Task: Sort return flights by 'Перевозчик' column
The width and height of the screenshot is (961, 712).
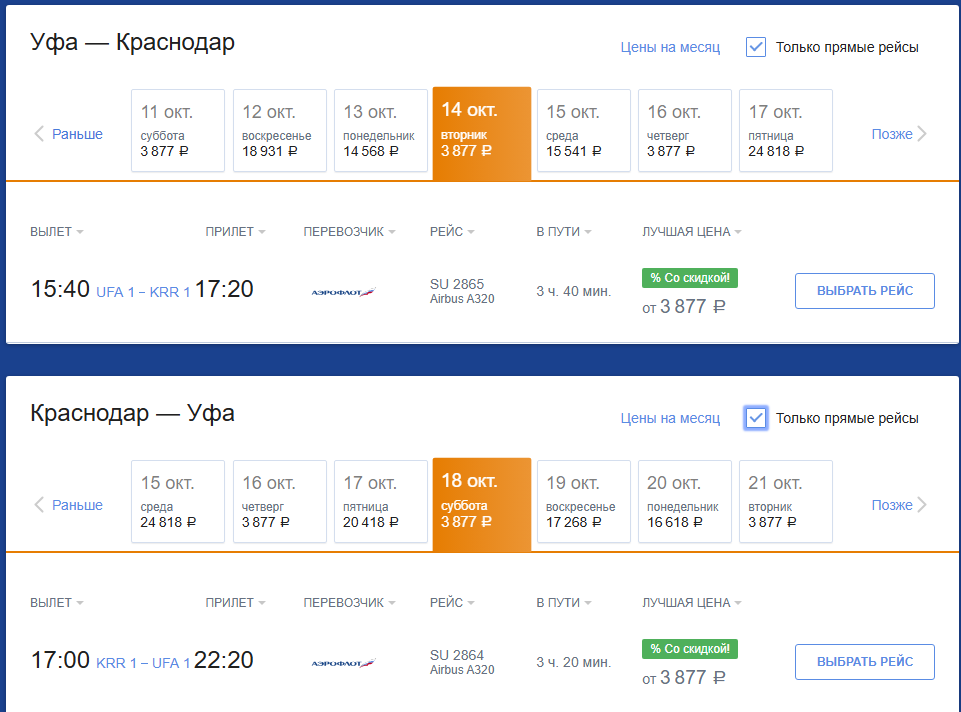Action: pos(349,603)
